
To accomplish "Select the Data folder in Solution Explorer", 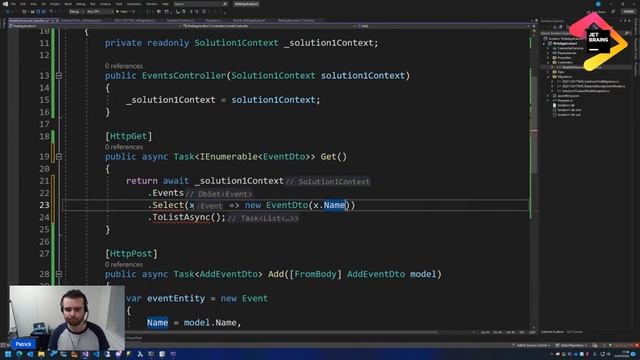I will (561, 72).
